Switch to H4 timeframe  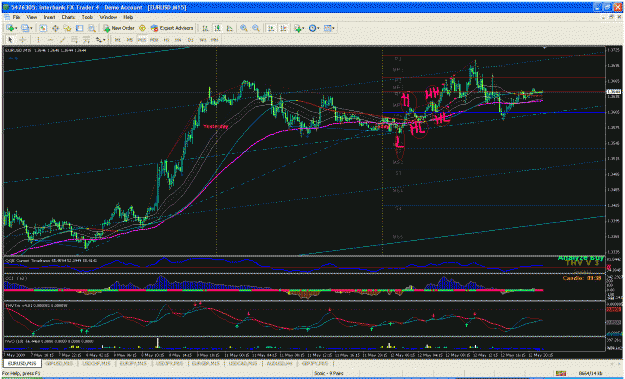[x=178, y=40]
